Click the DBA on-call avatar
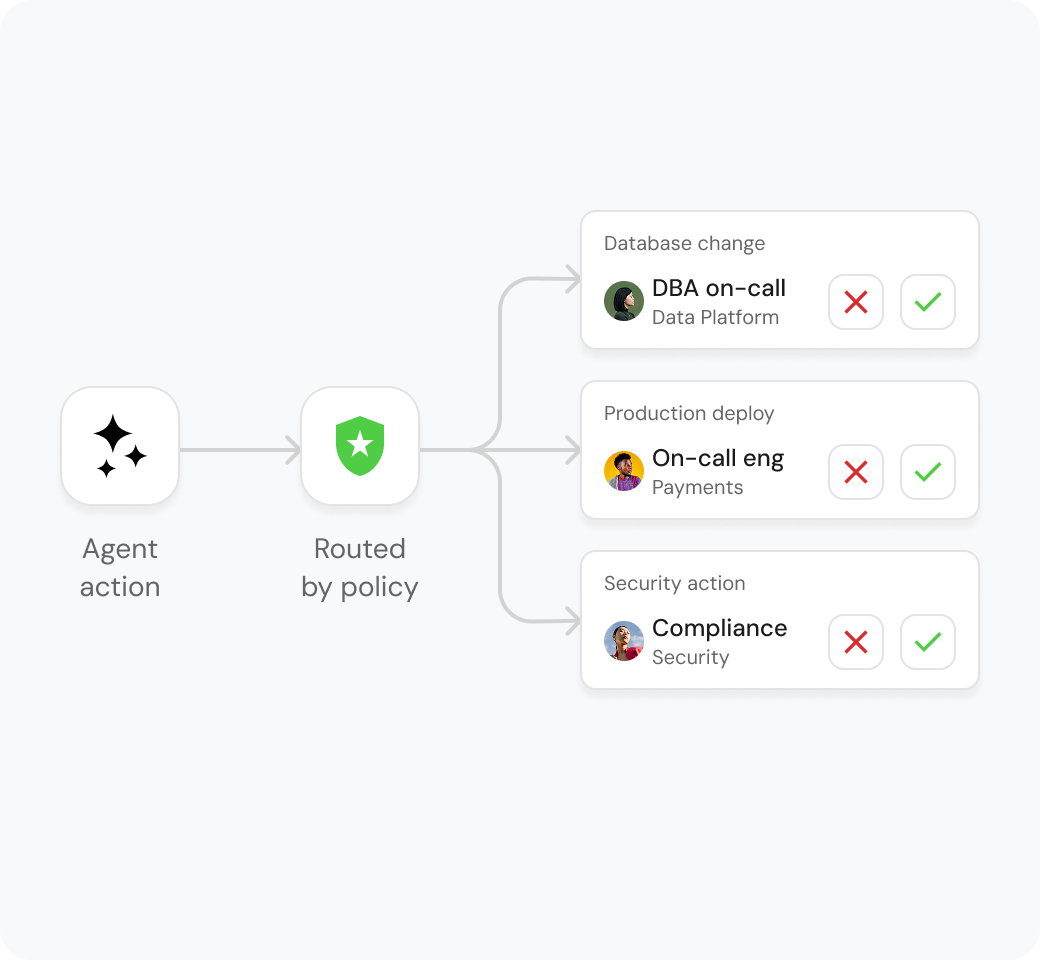1040x960 pixels. tap(623, 301)
